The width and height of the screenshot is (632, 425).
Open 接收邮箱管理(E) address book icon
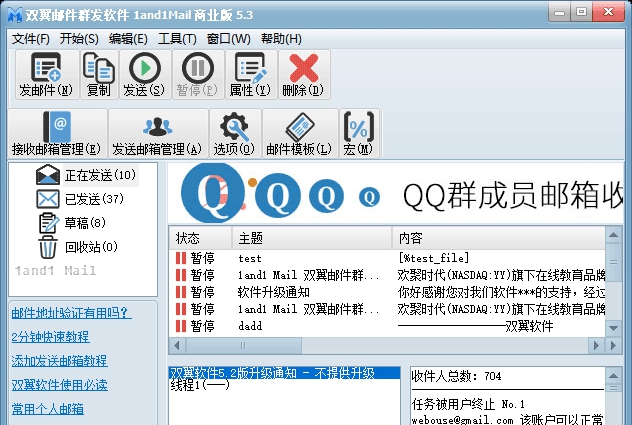[57, 127]
